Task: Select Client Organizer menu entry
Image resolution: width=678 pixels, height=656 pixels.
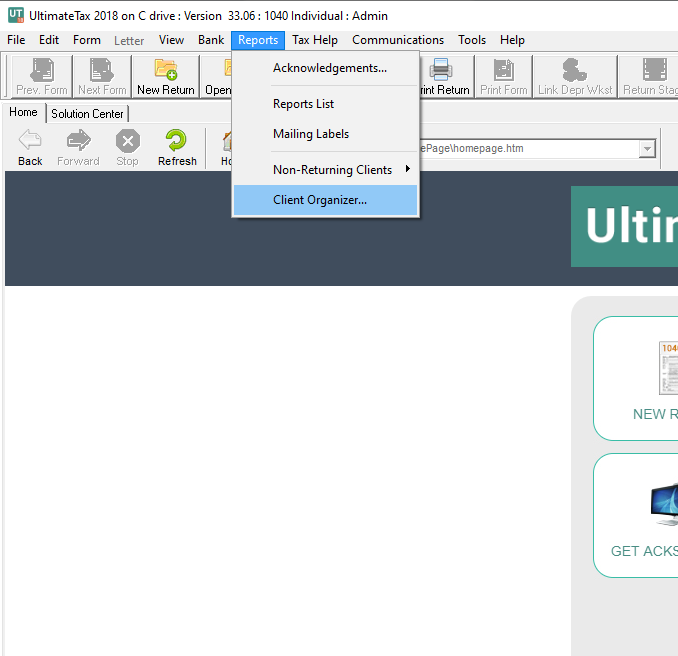Action: coord(326,200)
